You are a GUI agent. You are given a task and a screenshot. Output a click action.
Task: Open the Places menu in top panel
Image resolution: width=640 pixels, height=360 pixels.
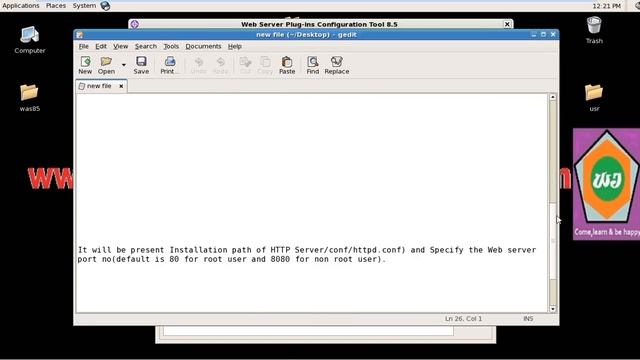coord(56,6)
